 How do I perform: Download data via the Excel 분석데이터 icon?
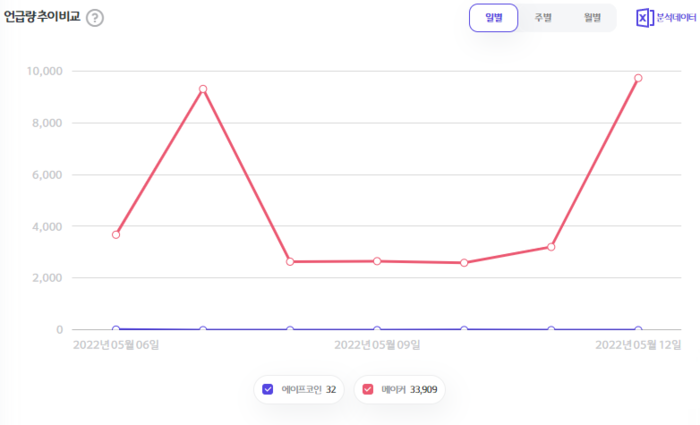tap(665, 18)
